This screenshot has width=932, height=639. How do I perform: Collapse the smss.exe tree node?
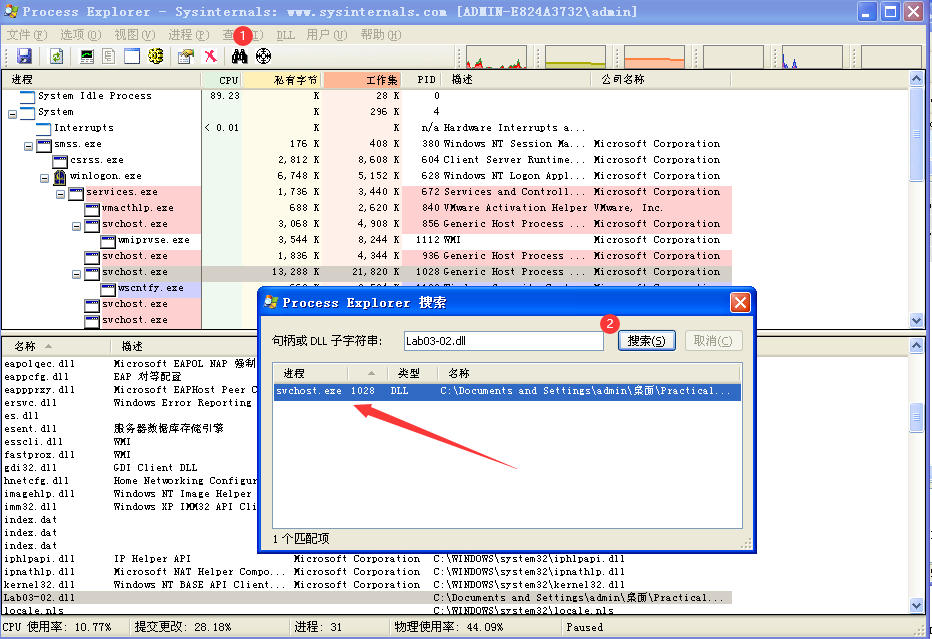(28, 146)
